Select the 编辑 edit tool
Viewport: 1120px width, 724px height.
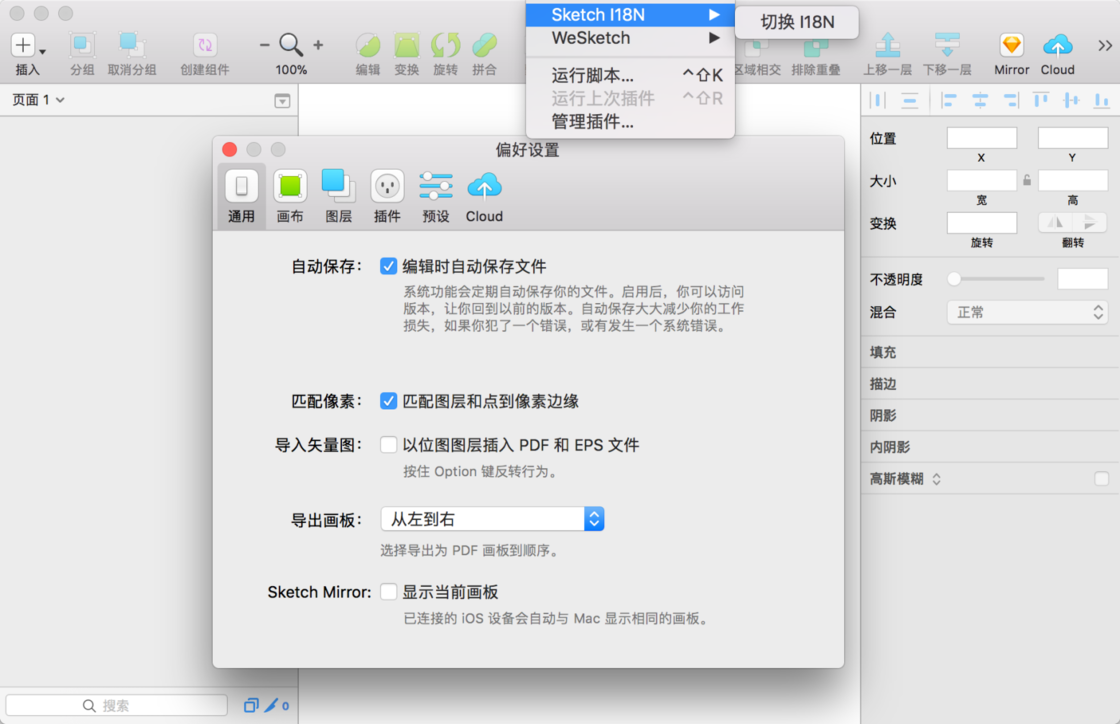(368, 46)
